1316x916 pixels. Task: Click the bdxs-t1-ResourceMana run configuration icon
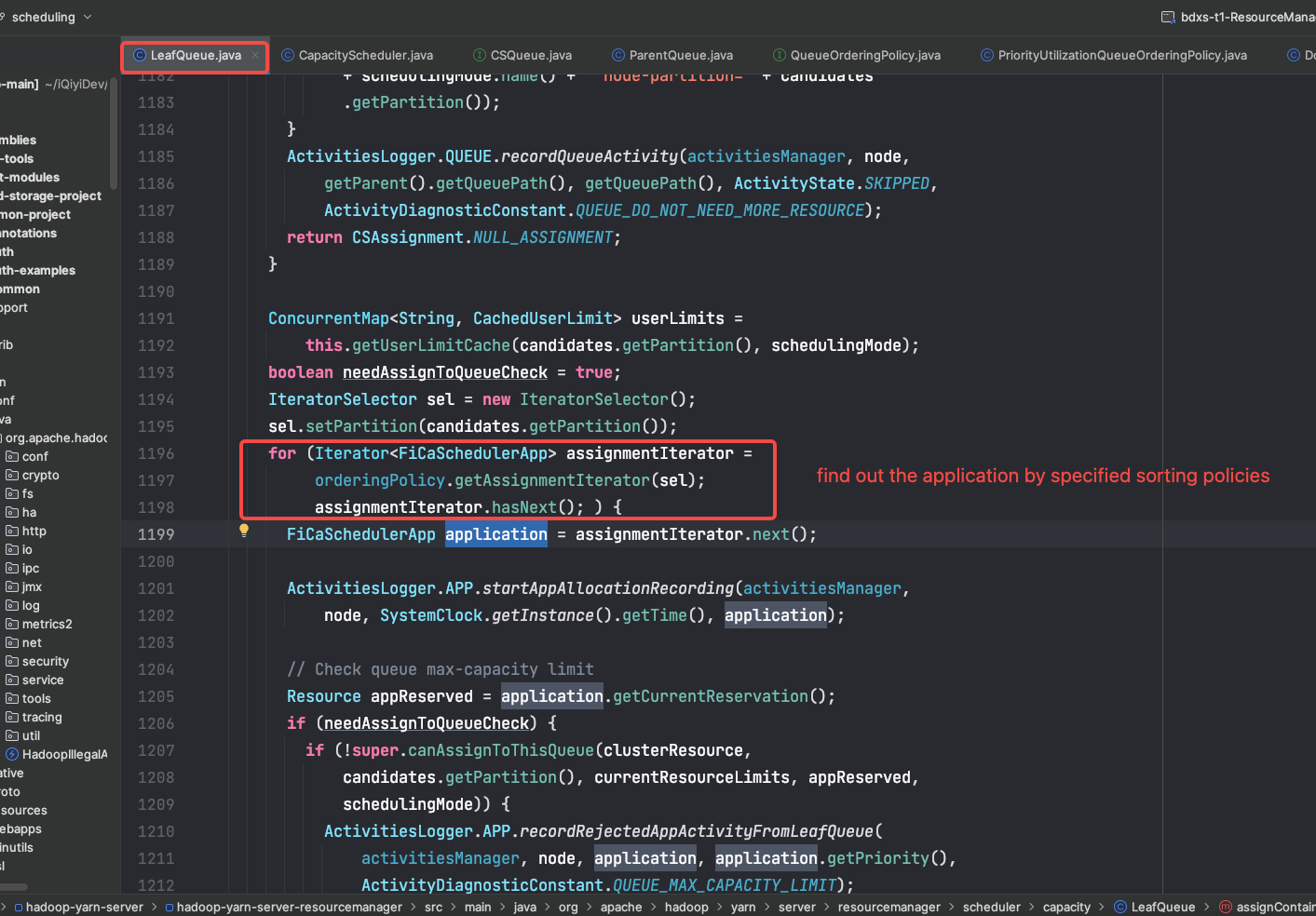[x=1168, y=17]
